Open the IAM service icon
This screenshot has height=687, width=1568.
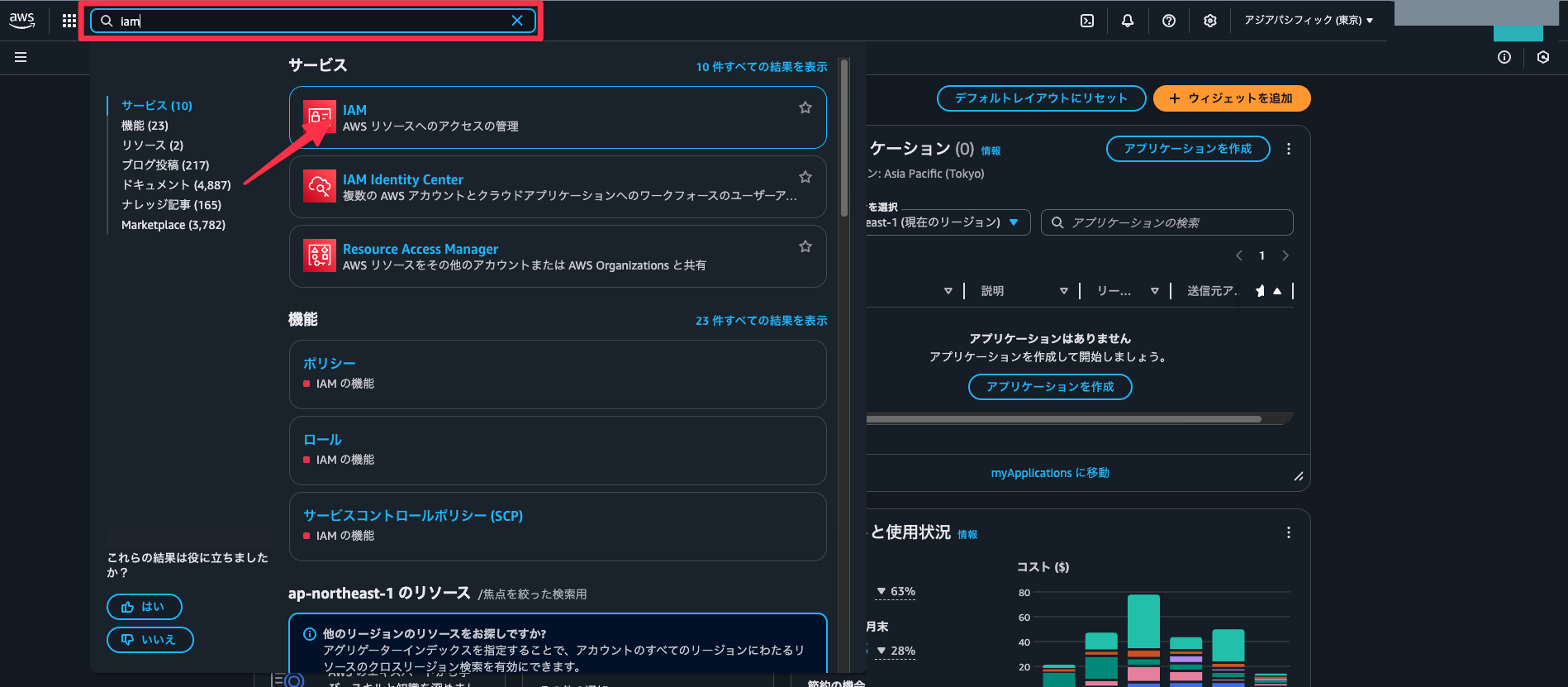click(x=320, y=117)
